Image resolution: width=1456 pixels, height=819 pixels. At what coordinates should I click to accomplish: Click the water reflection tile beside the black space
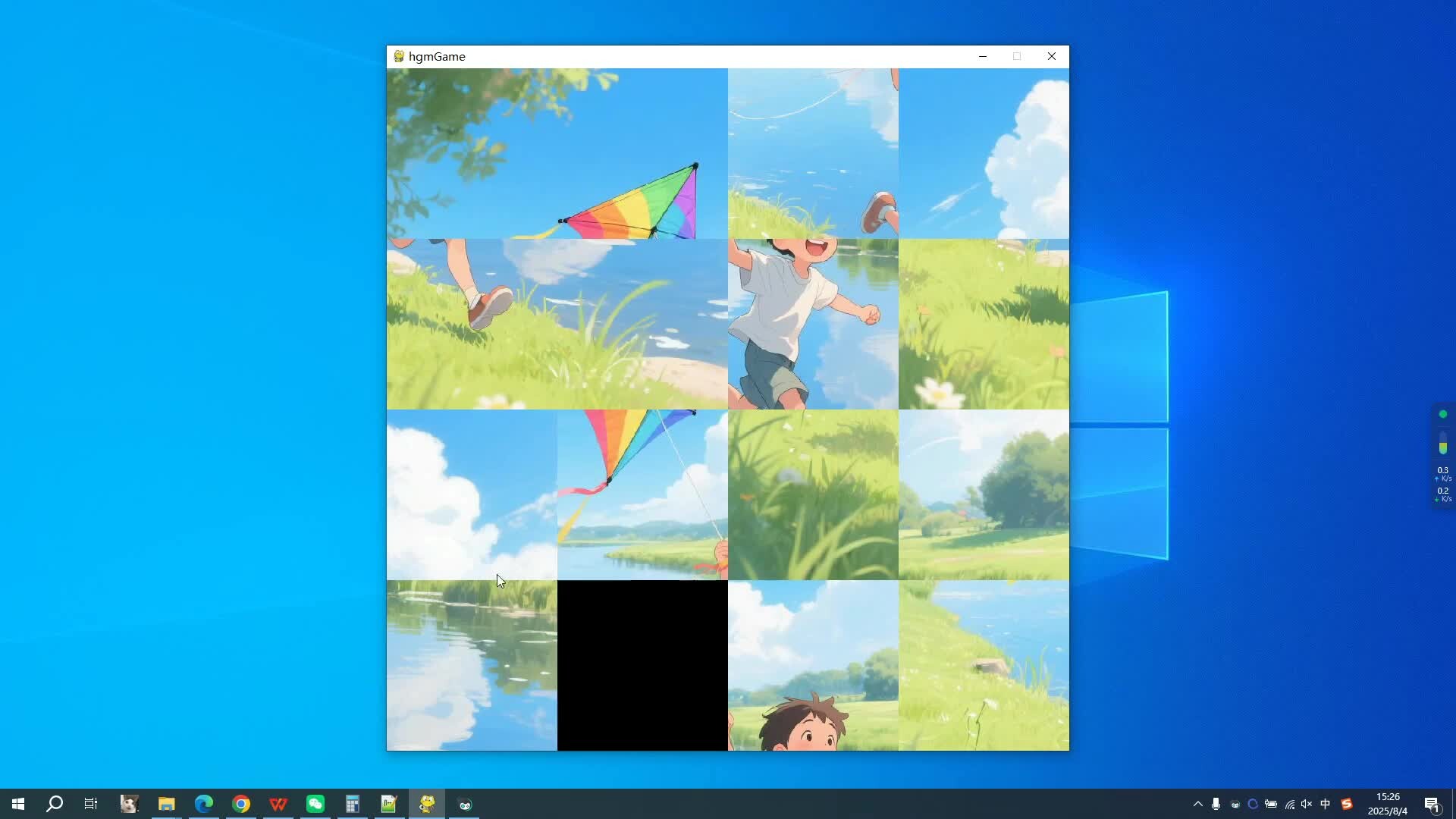[472, 665]
